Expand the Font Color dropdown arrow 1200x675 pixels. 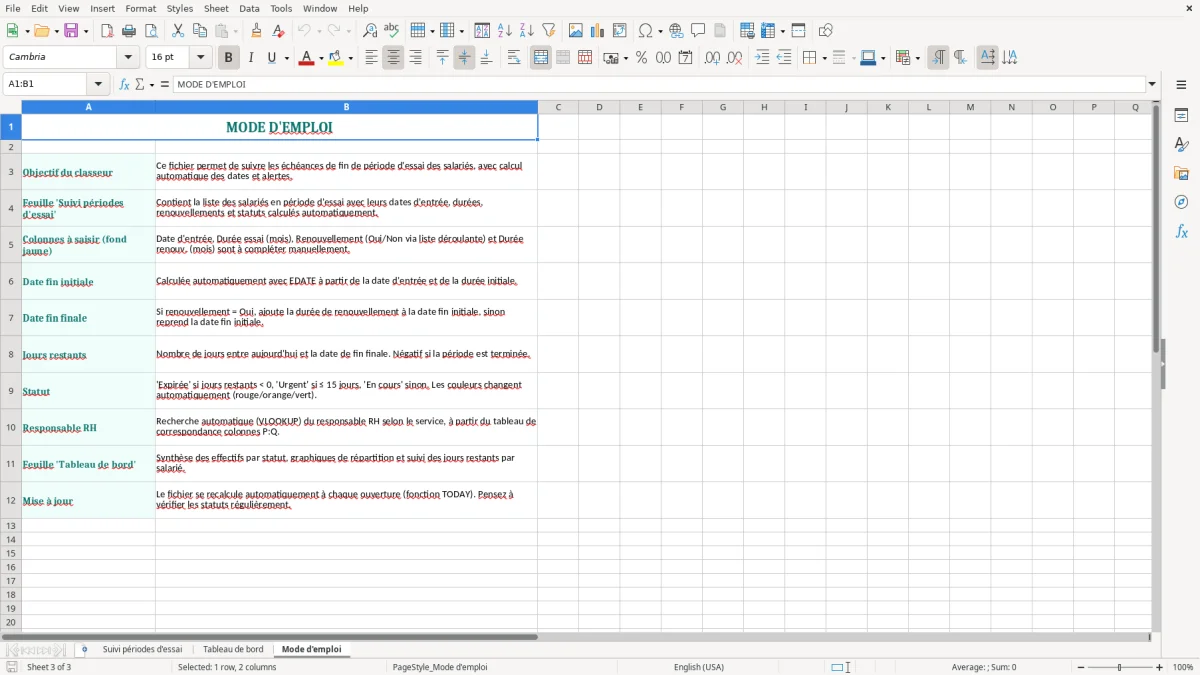(x=321, y=58)
